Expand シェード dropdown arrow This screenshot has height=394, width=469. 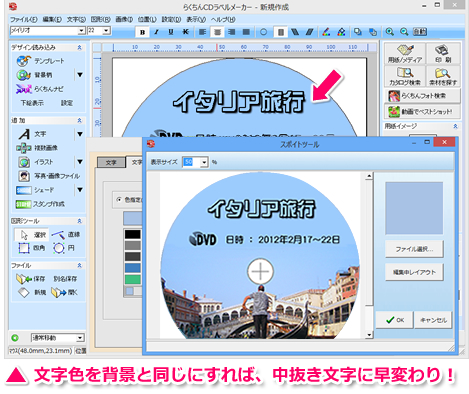pos(80,190)
